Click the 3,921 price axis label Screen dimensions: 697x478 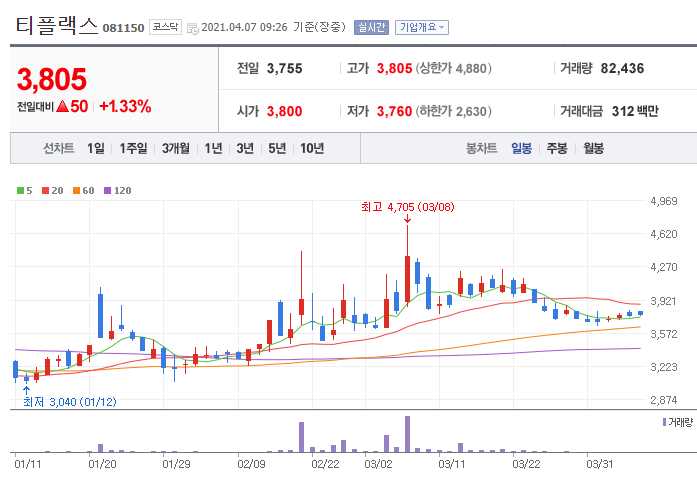(x=664, y=301)
